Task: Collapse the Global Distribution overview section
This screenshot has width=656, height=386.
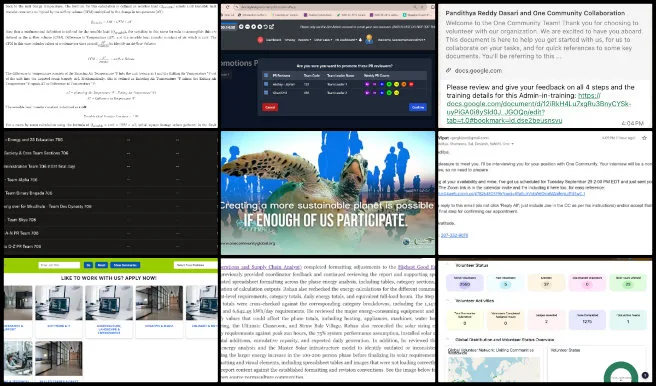Action: coord(447,339)
